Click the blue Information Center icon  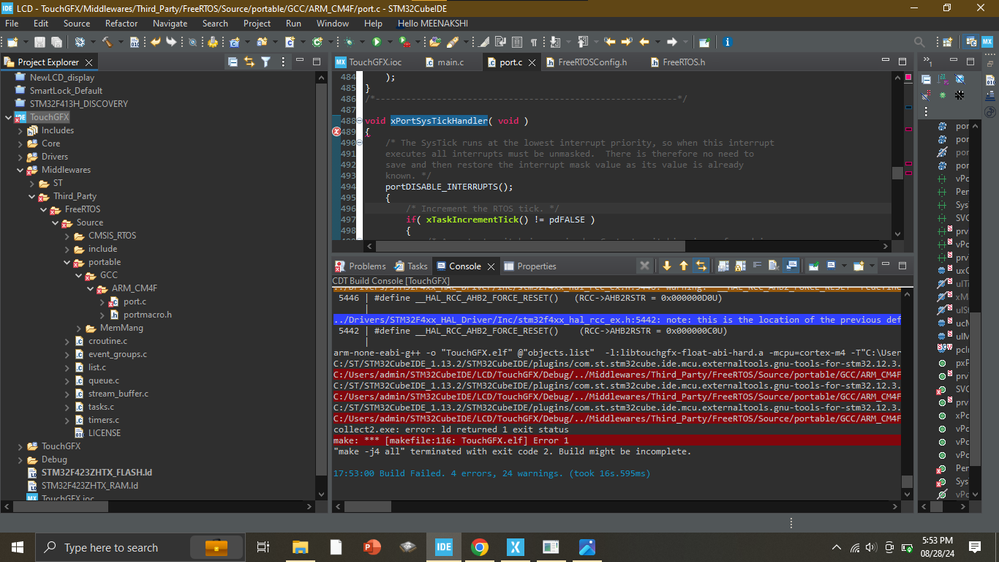(x=728, y=42)
